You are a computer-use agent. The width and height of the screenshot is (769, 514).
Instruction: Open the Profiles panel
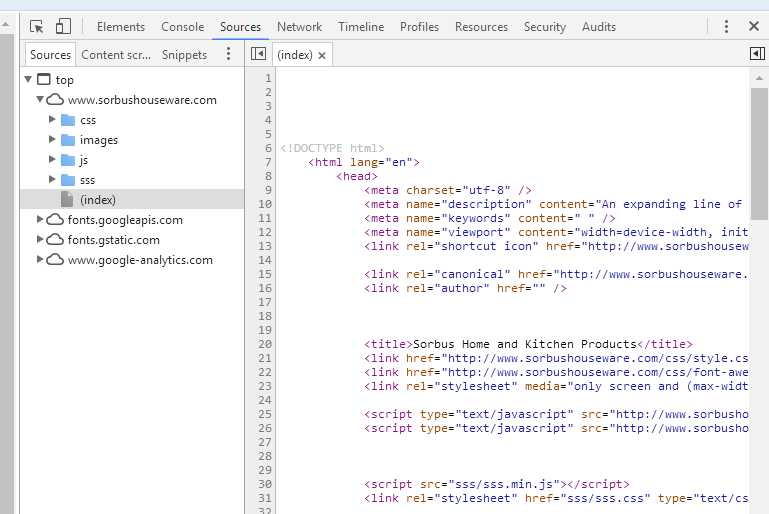pyautogui.click(x=419, y=27)
